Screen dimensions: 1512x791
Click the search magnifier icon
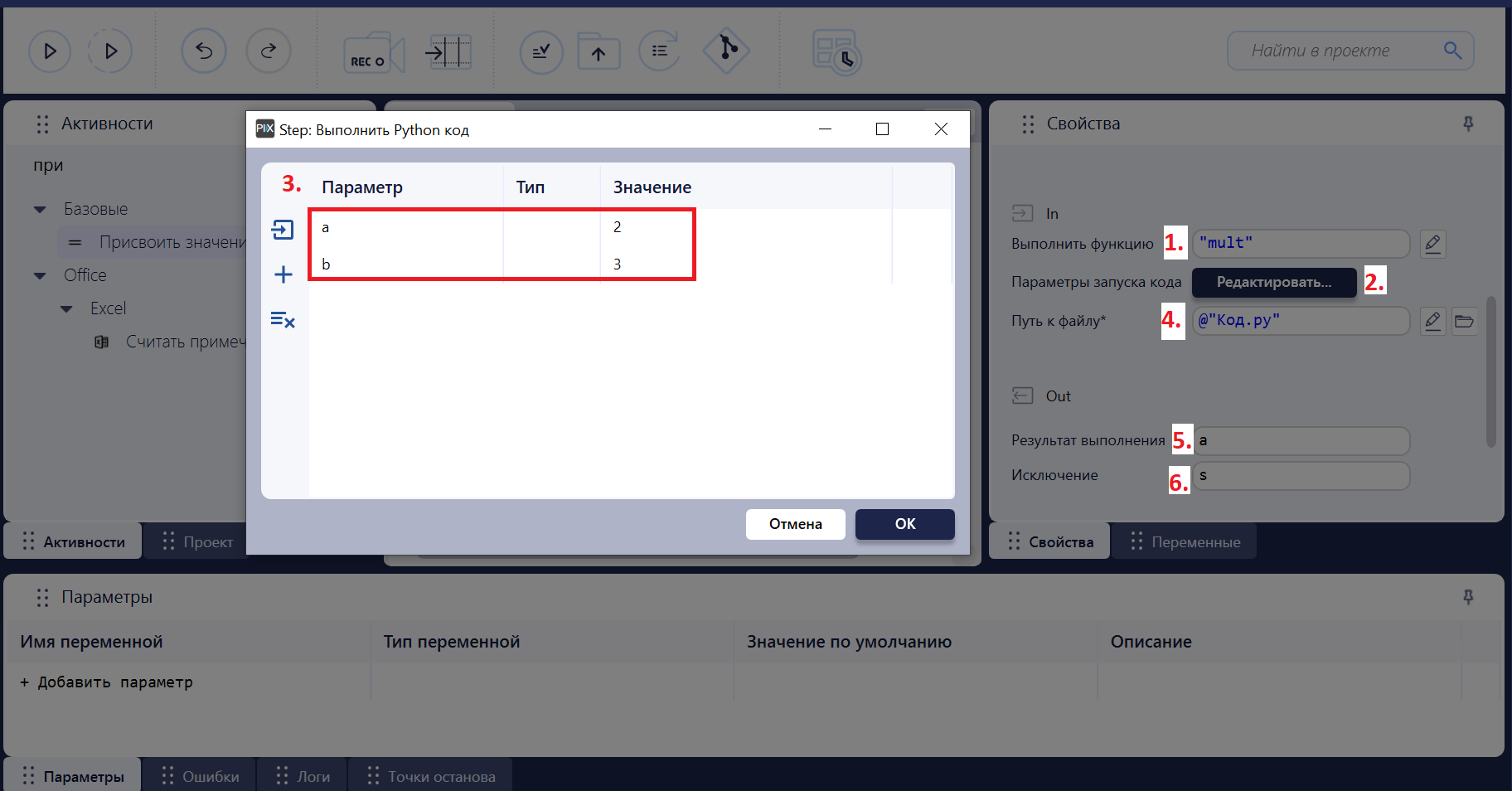(1452, 51)
